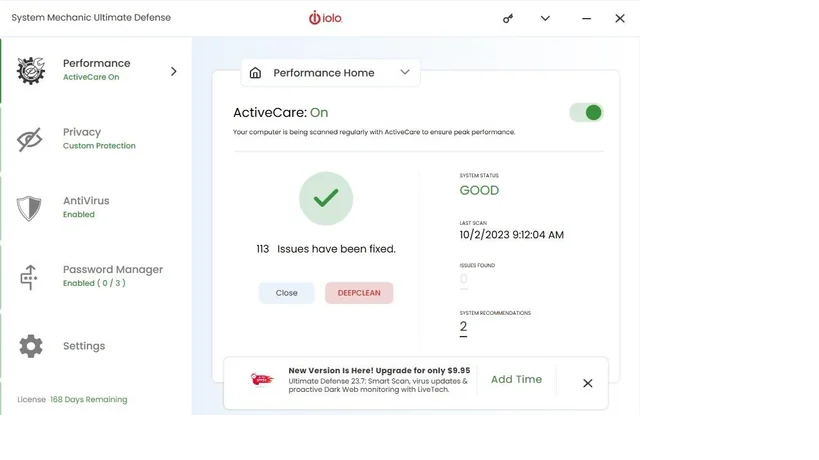Start a DEEPCLEAN scan
The image size is (819, 460).
tap(359, 293)
